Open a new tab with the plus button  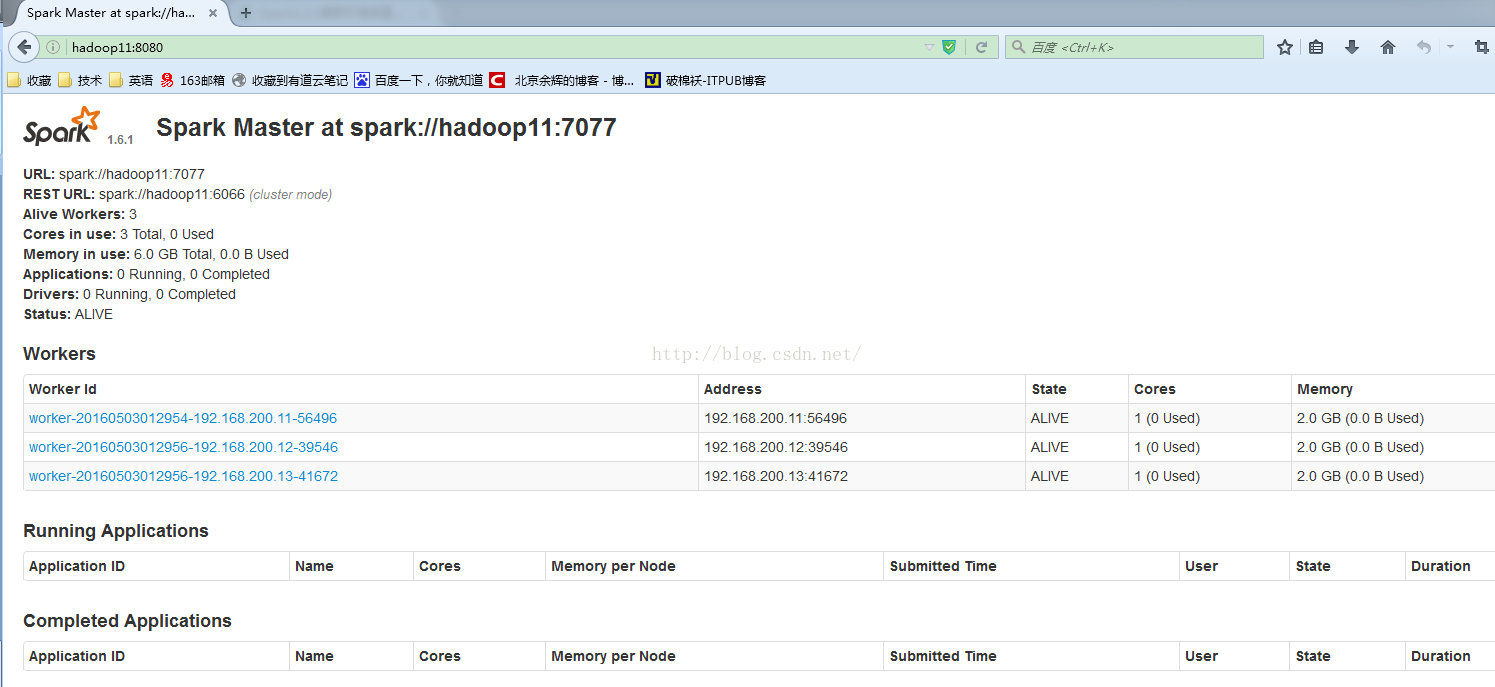click(246, 13)
